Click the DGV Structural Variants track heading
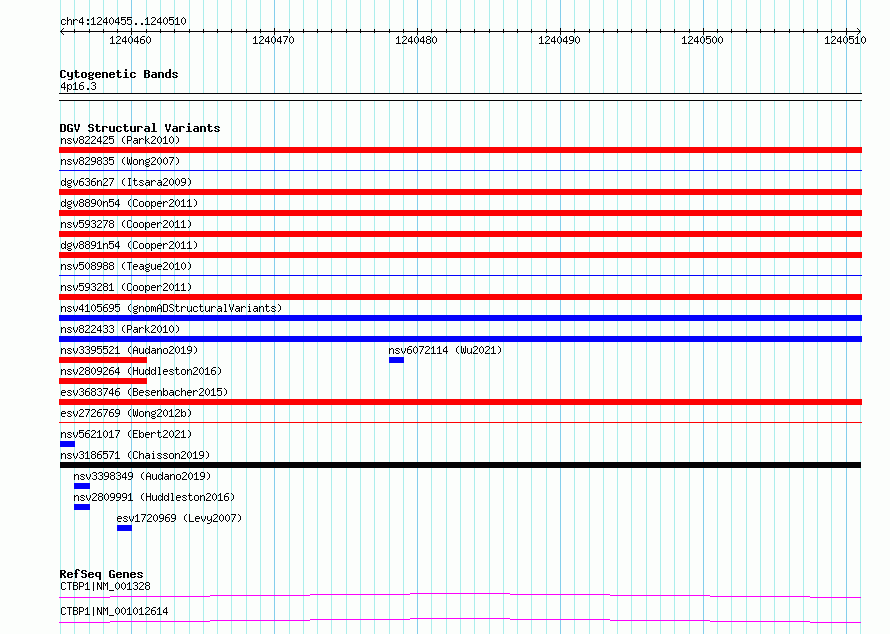Image resolution: width=890 pixels, height=634 pixels. 140,128
